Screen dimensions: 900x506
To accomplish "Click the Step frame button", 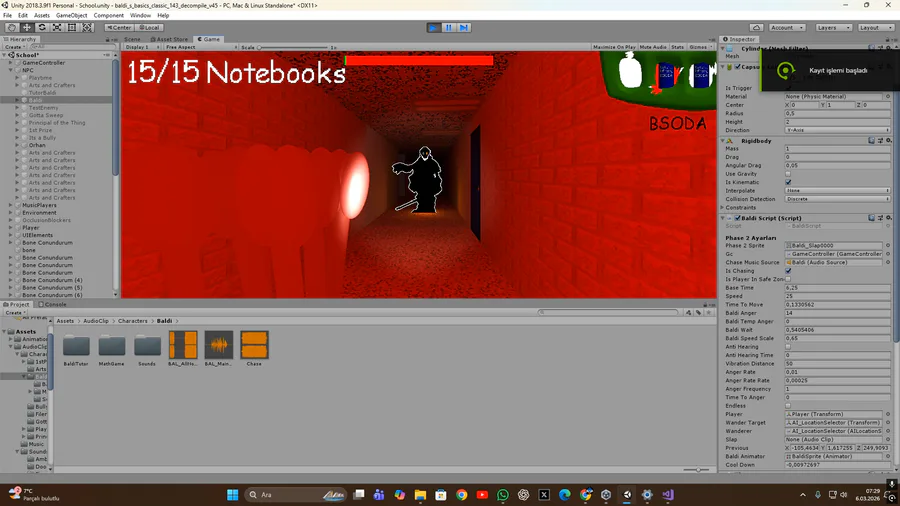I will click(x=464, y=28).
